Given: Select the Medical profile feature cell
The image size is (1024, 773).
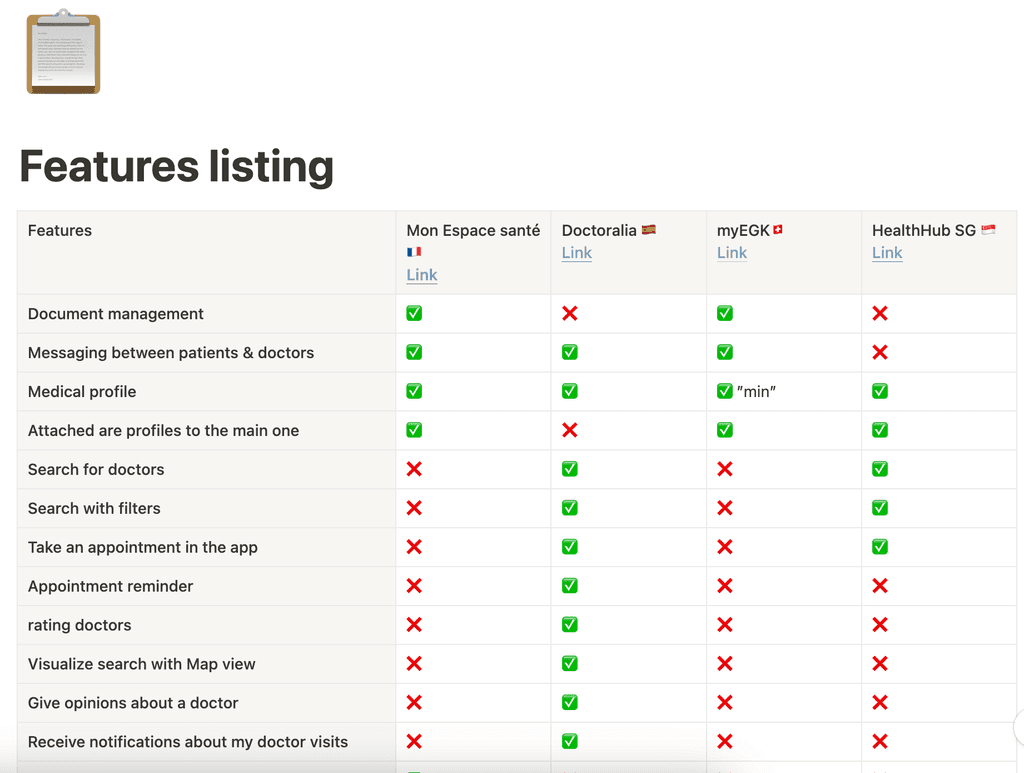Looking at the screenshot, I should tap(206, 392).
